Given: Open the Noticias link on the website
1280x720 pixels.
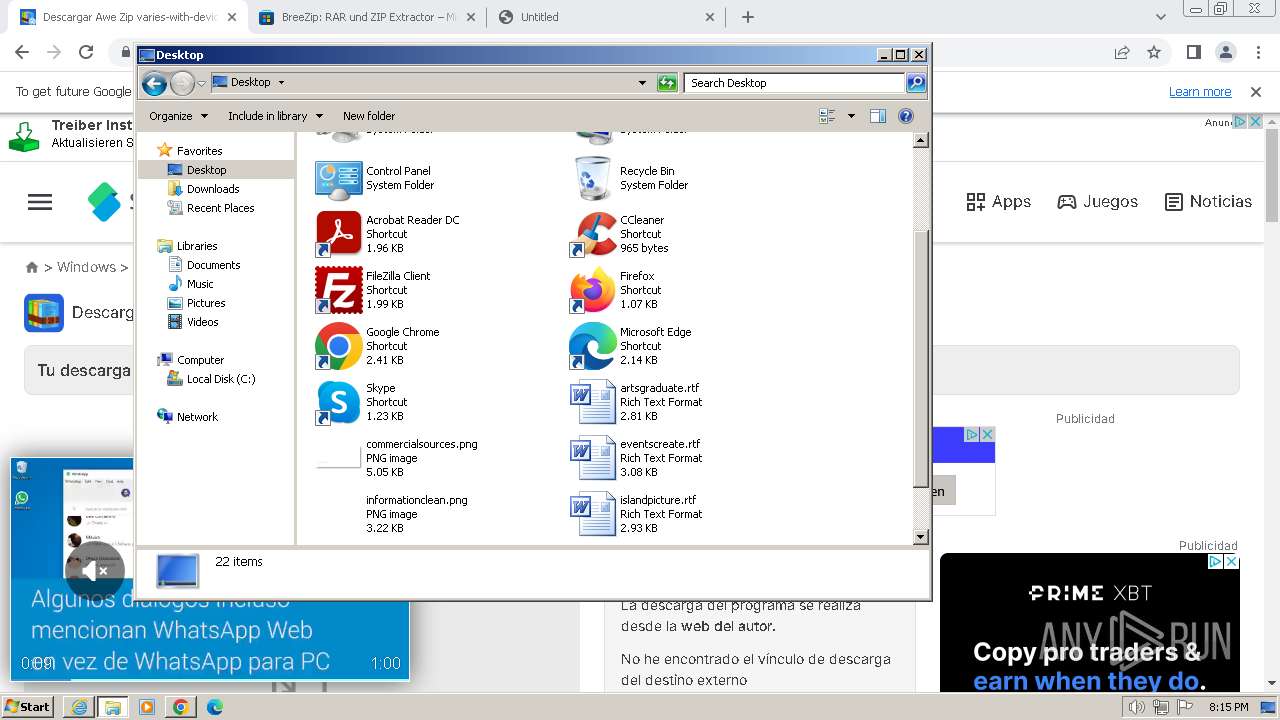Looking at the screenshot, I should click(1208, 201).
